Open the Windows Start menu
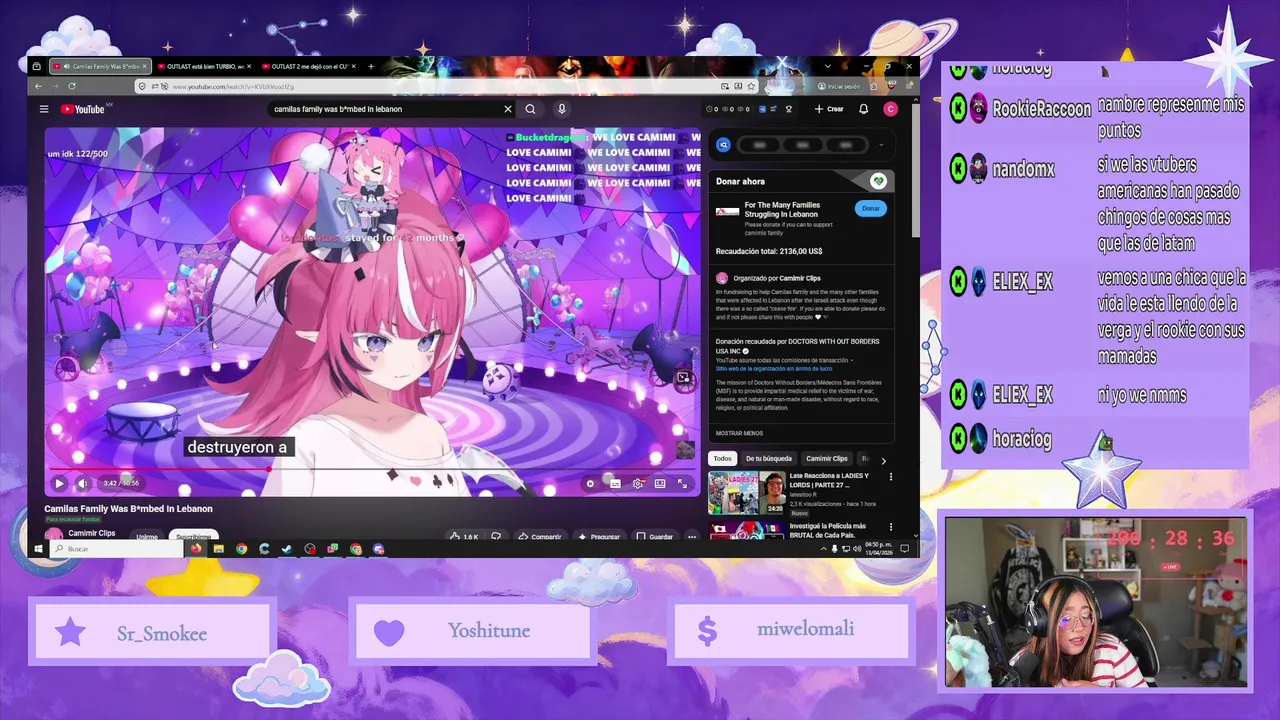The width and height of the screenshot is (1280, 720). click(39, 548)
